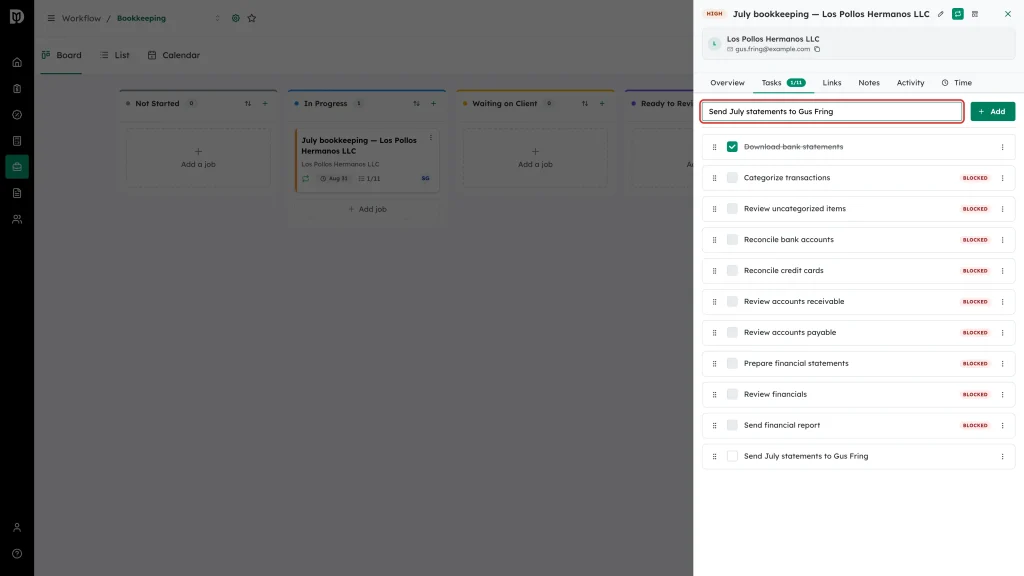Sort the In Progress column

pyautogui.click(x=416, y=103)
